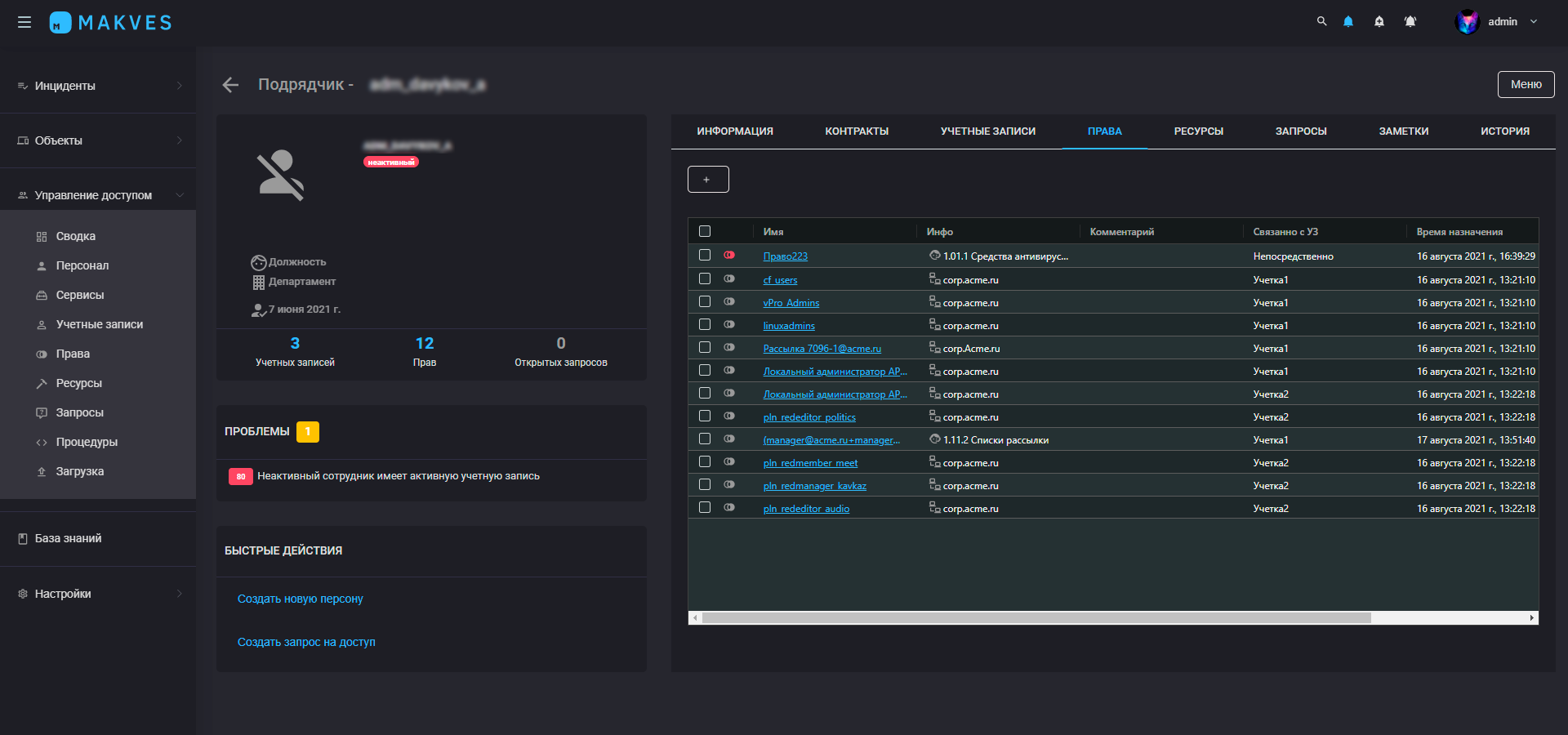Click the ringing alarm bell icon
Screen dimensions: 1568x735
click(1410, 22)
